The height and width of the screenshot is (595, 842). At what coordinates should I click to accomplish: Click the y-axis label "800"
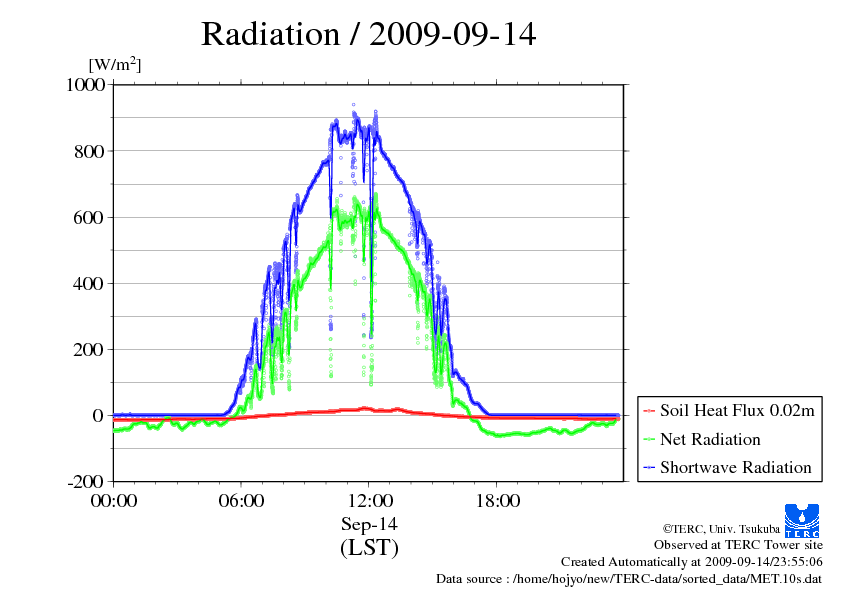(x=89, y=151)
